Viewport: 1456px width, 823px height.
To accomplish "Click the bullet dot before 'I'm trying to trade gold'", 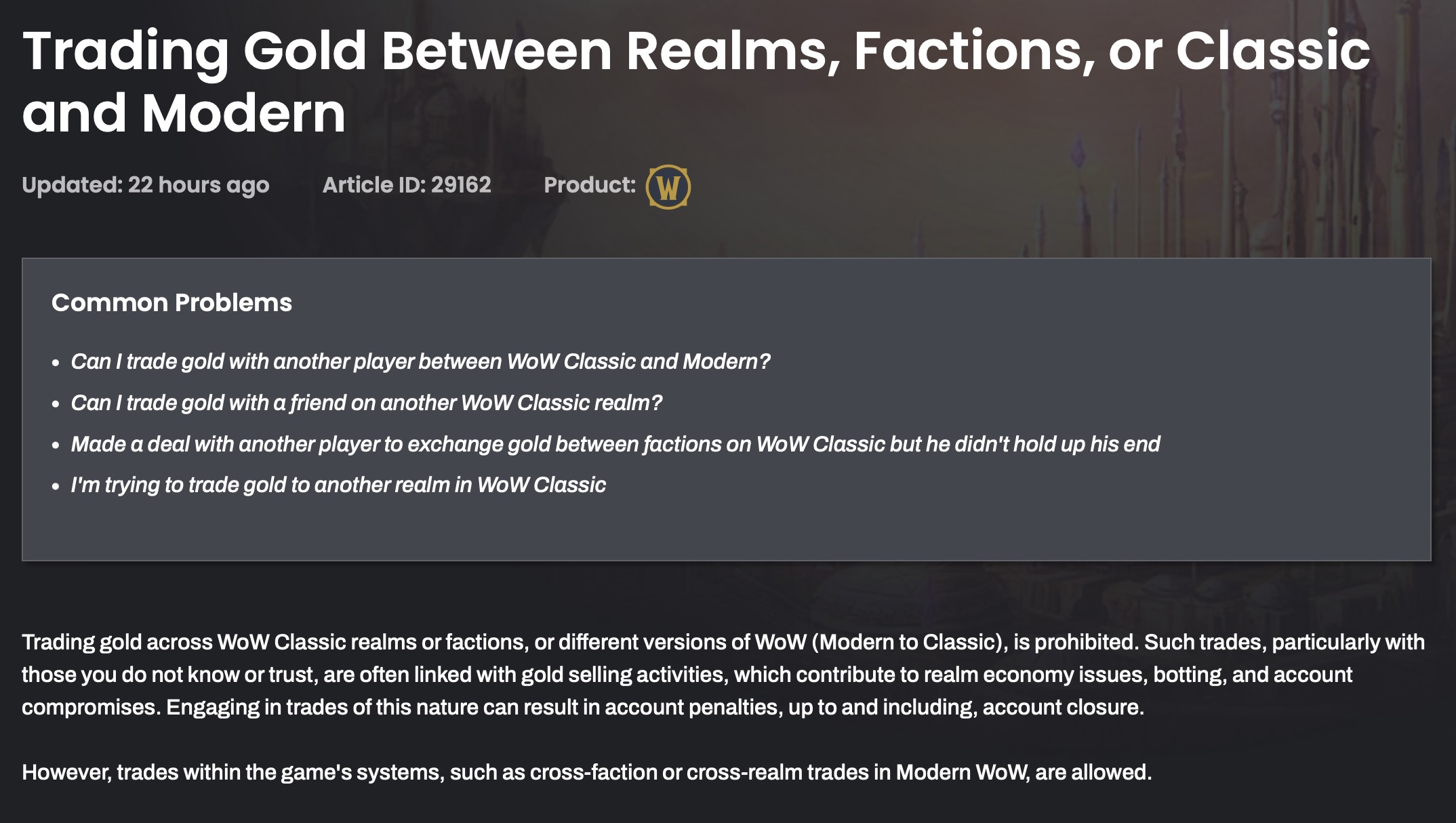I will [56, 487].
